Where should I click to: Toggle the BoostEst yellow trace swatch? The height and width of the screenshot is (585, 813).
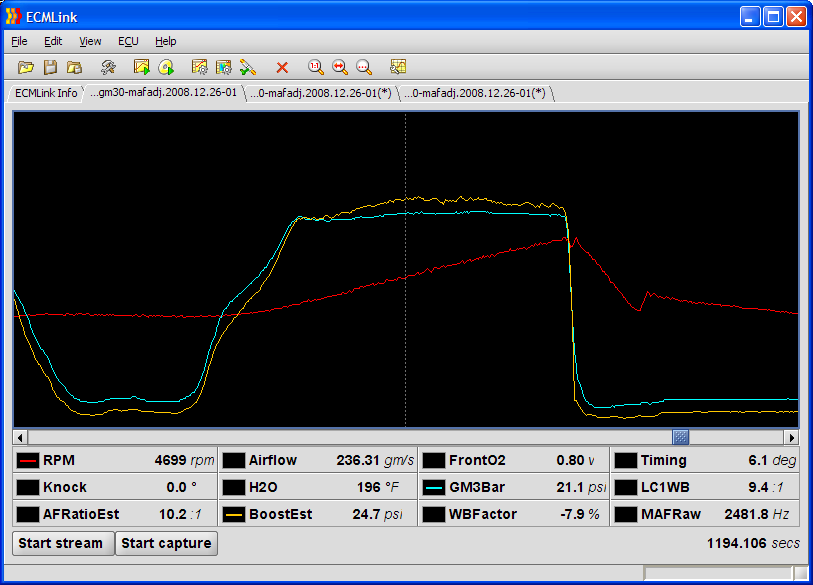point(234,514)
